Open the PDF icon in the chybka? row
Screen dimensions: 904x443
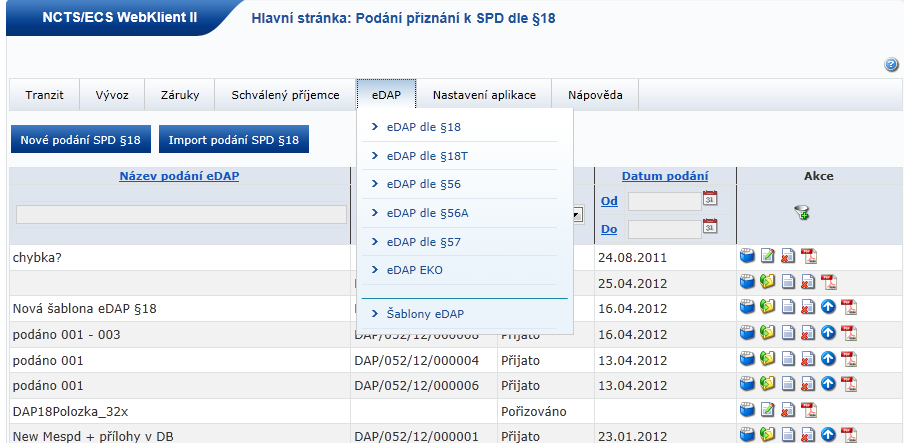808,257
